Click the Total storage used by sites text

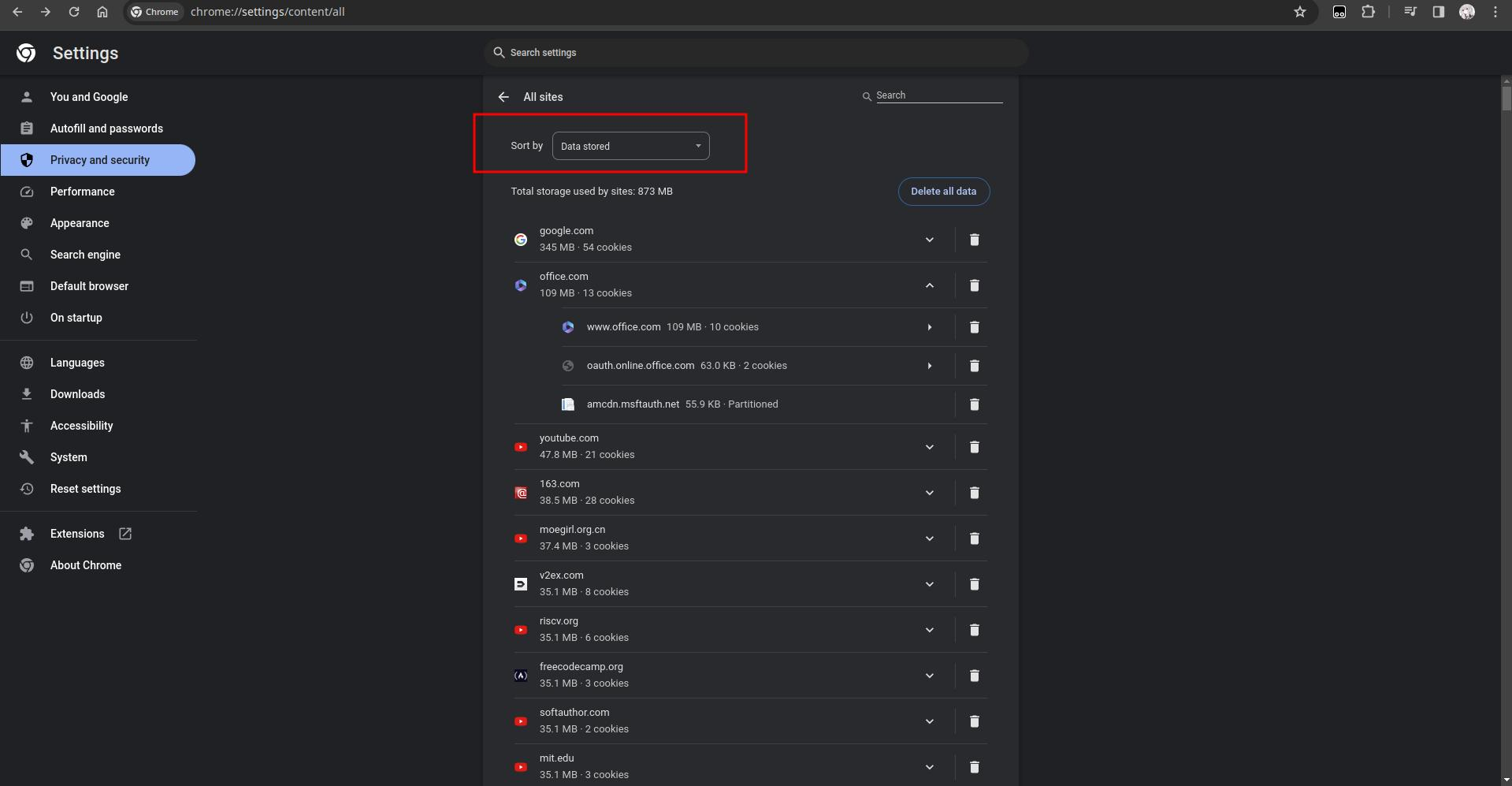point(592,192)
